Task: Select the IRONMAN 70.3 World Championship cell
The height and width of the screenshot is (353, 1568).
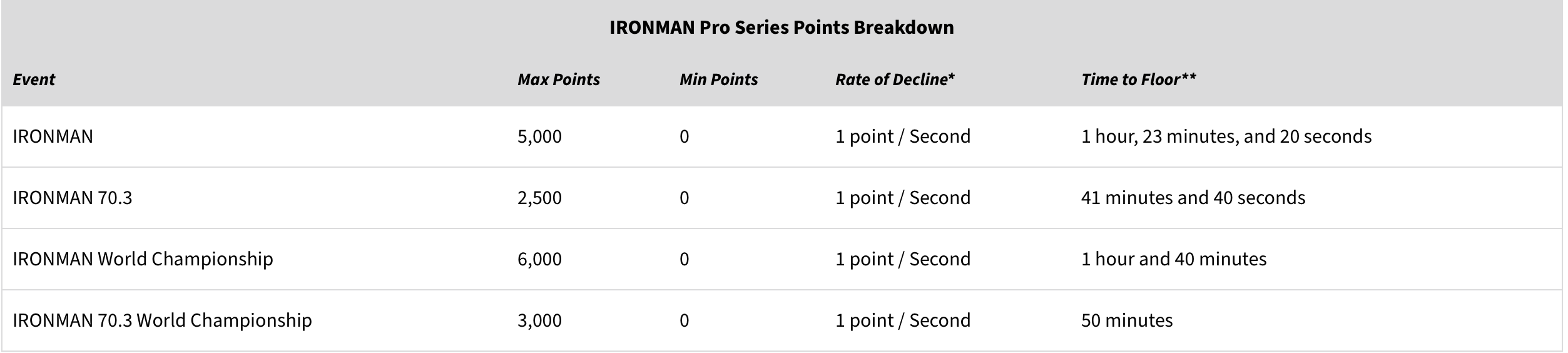Action: [x=162, y=320]
